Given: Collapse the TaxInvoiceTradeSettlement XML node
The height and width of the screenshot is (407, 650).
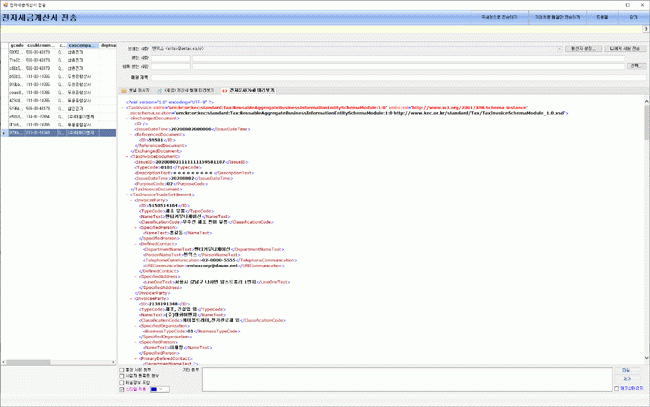Looking at the screenshot, I should click(127, 195).
